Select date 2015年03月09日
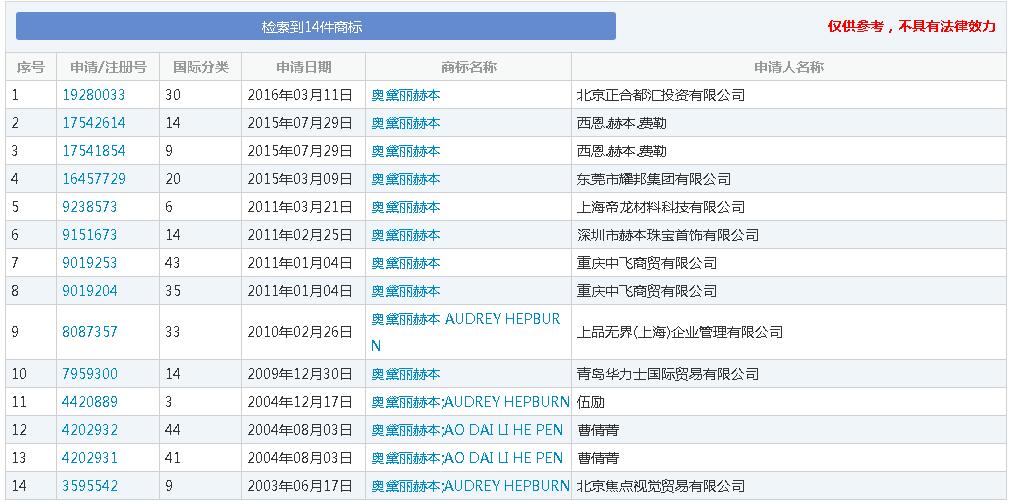1010x504 pixels. click(300, 179)
